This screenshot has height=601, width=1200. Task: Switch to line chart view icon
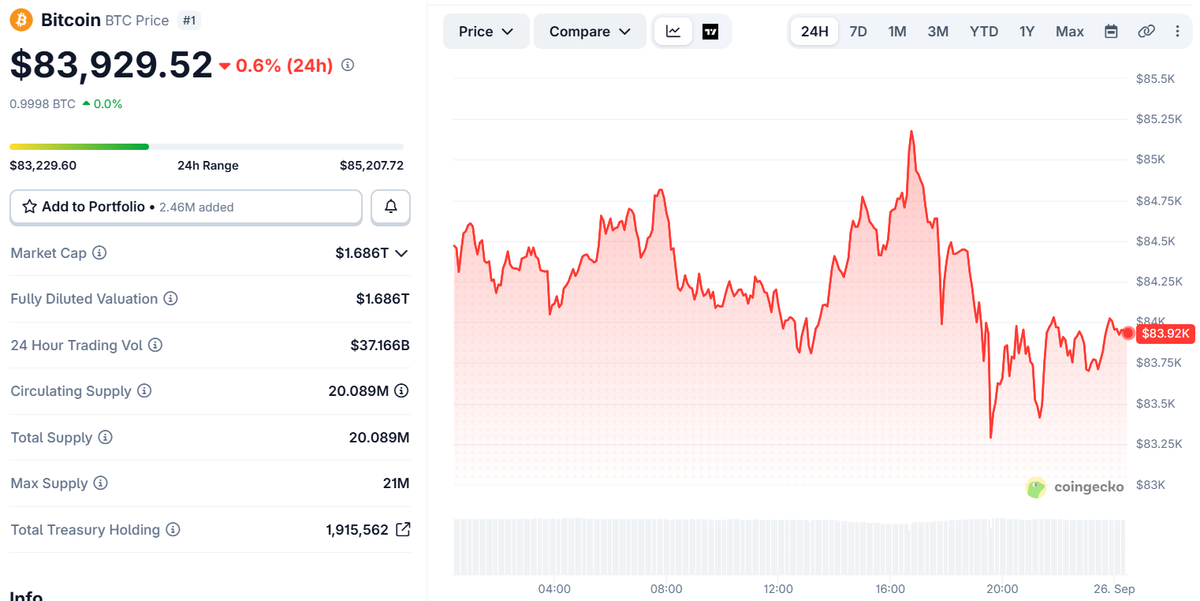pyautogui.click(x=674, y=31)
